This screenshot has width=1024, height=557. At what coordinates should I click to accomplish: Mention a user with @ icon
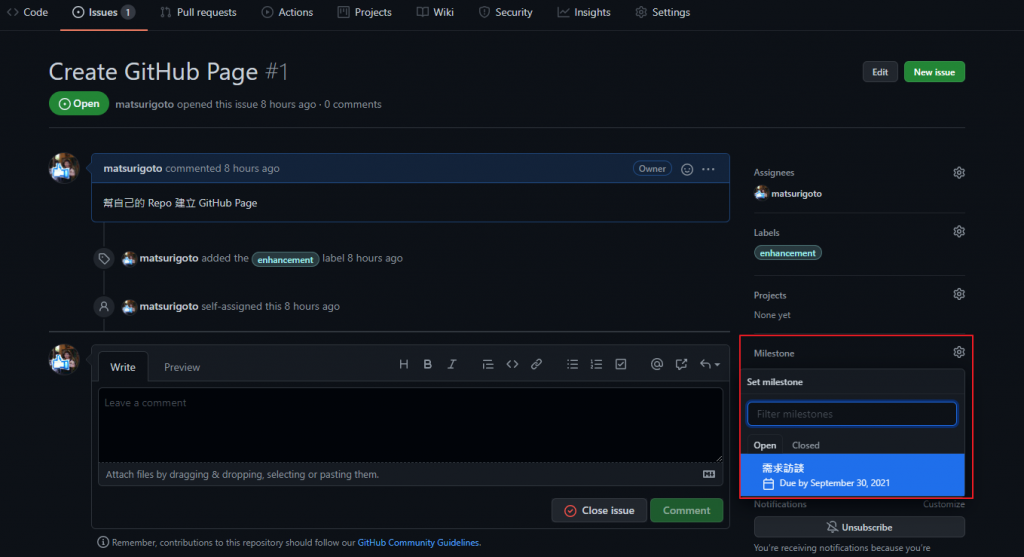point(657,364)
